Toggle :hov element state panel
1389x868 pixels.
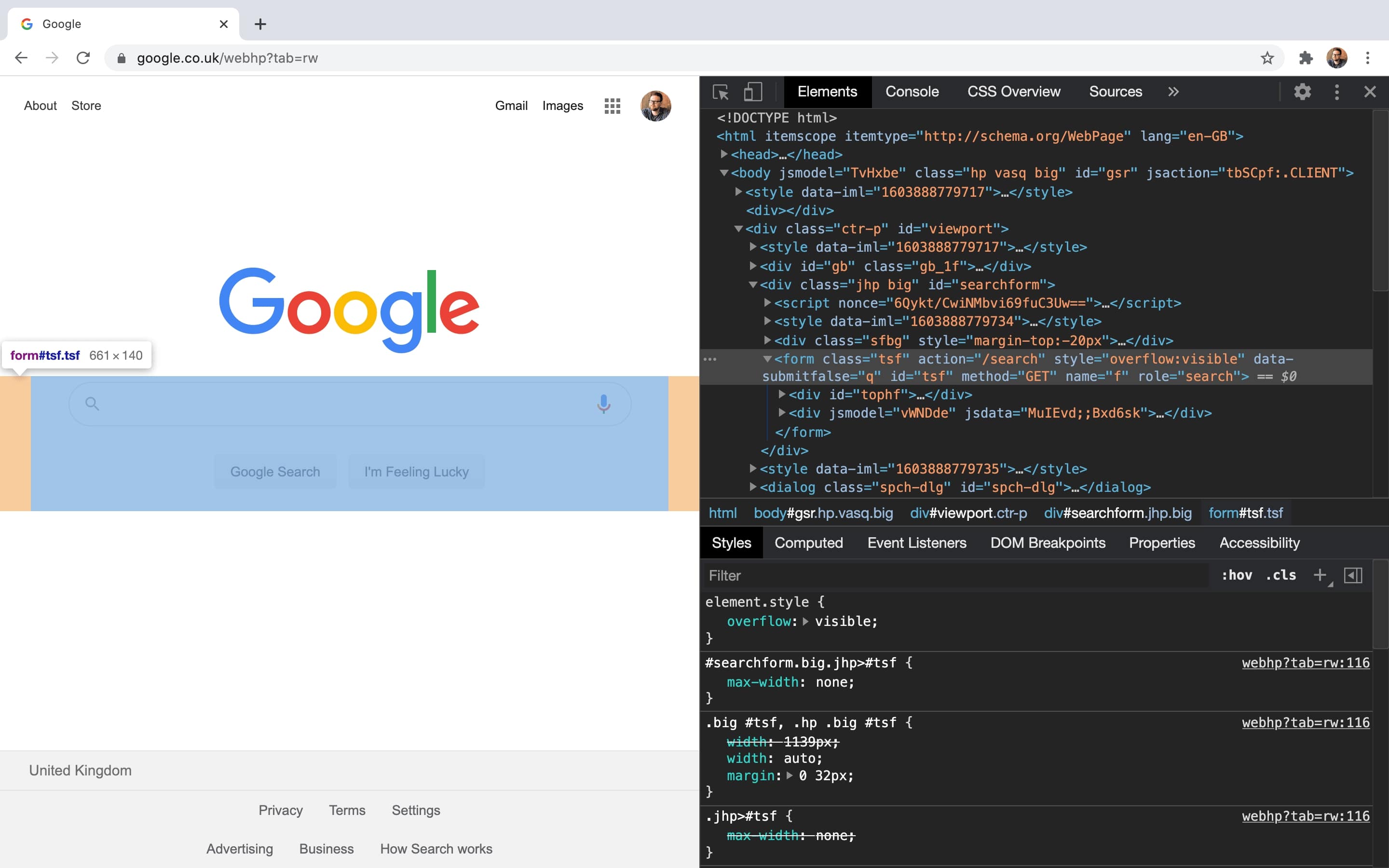point(1237,575)
